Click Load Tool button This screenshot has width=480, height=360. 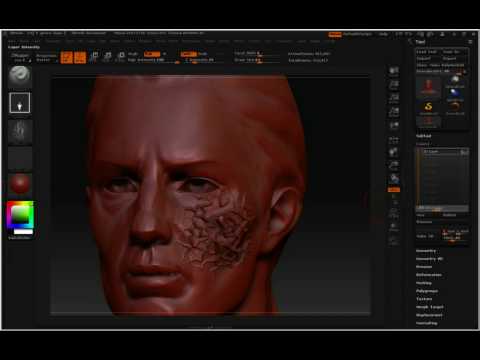pos(426,52)
